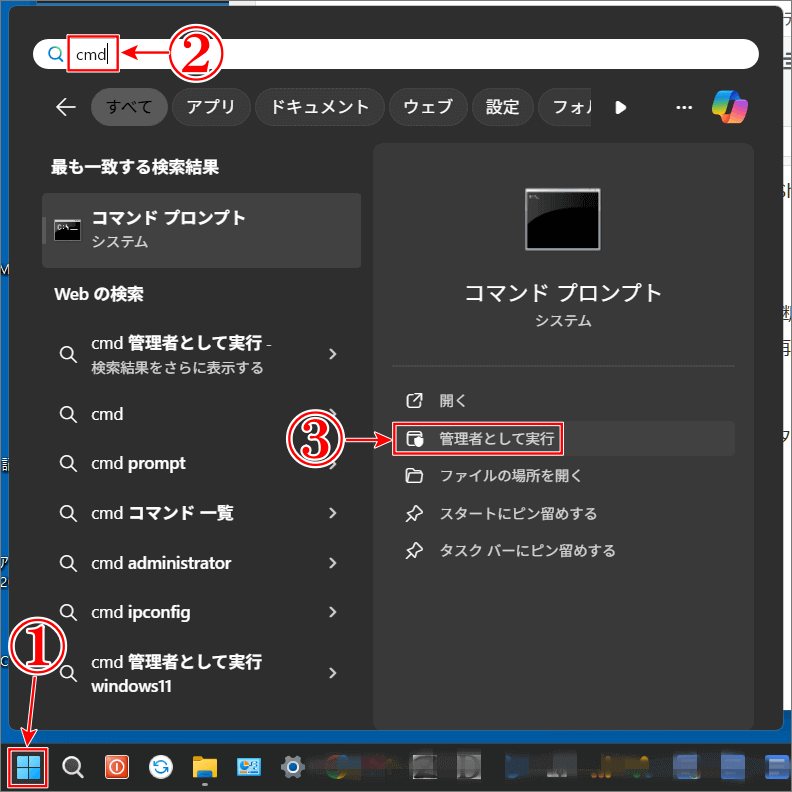Image resolution: width=792 pixels, height=792 pixels.
Task: Click the pin icon beside タスク バーにピン留めする
Action: tap(414, 551)
